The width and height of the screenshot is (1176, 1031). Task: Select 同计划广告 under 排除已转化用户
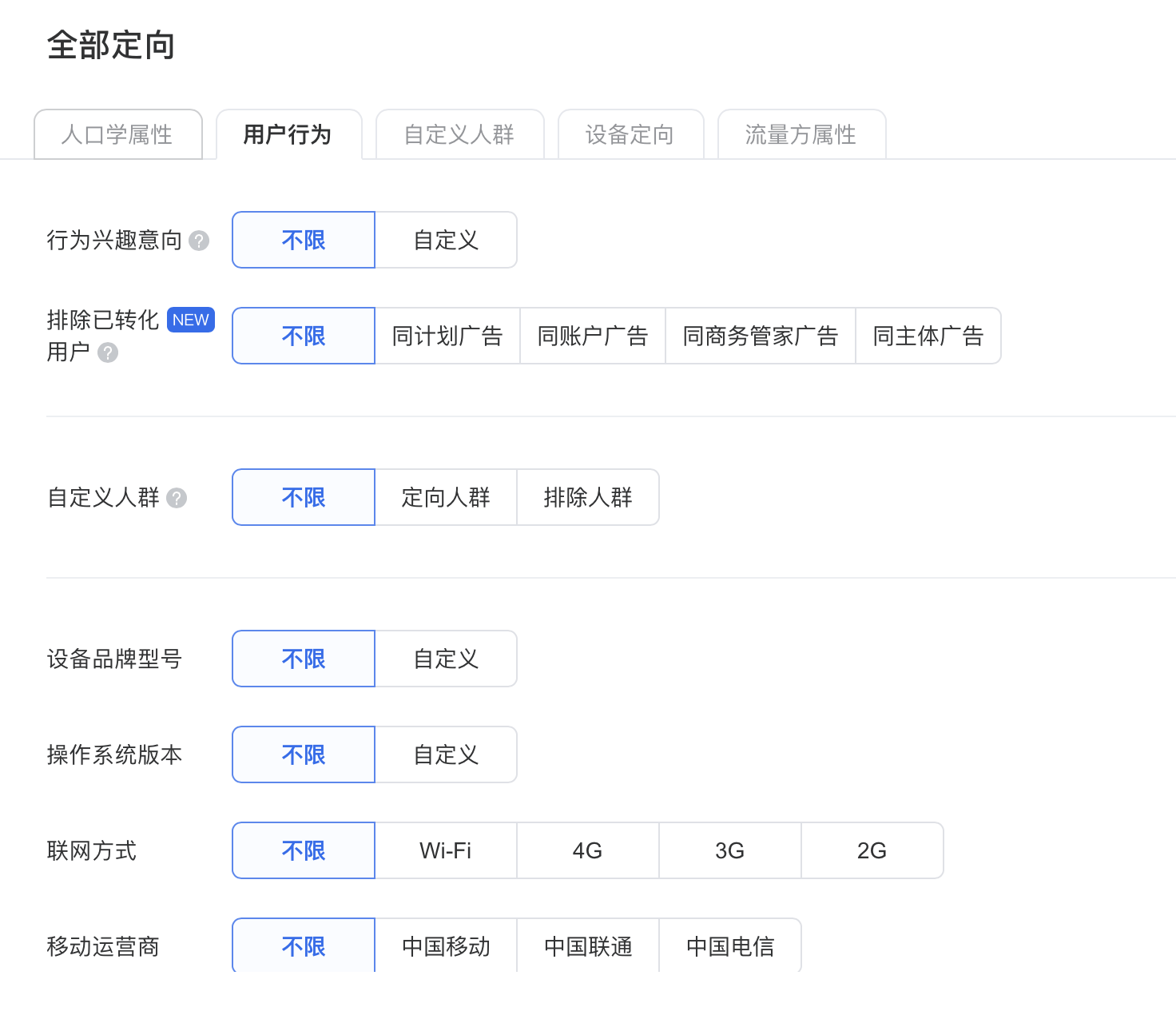446,336
